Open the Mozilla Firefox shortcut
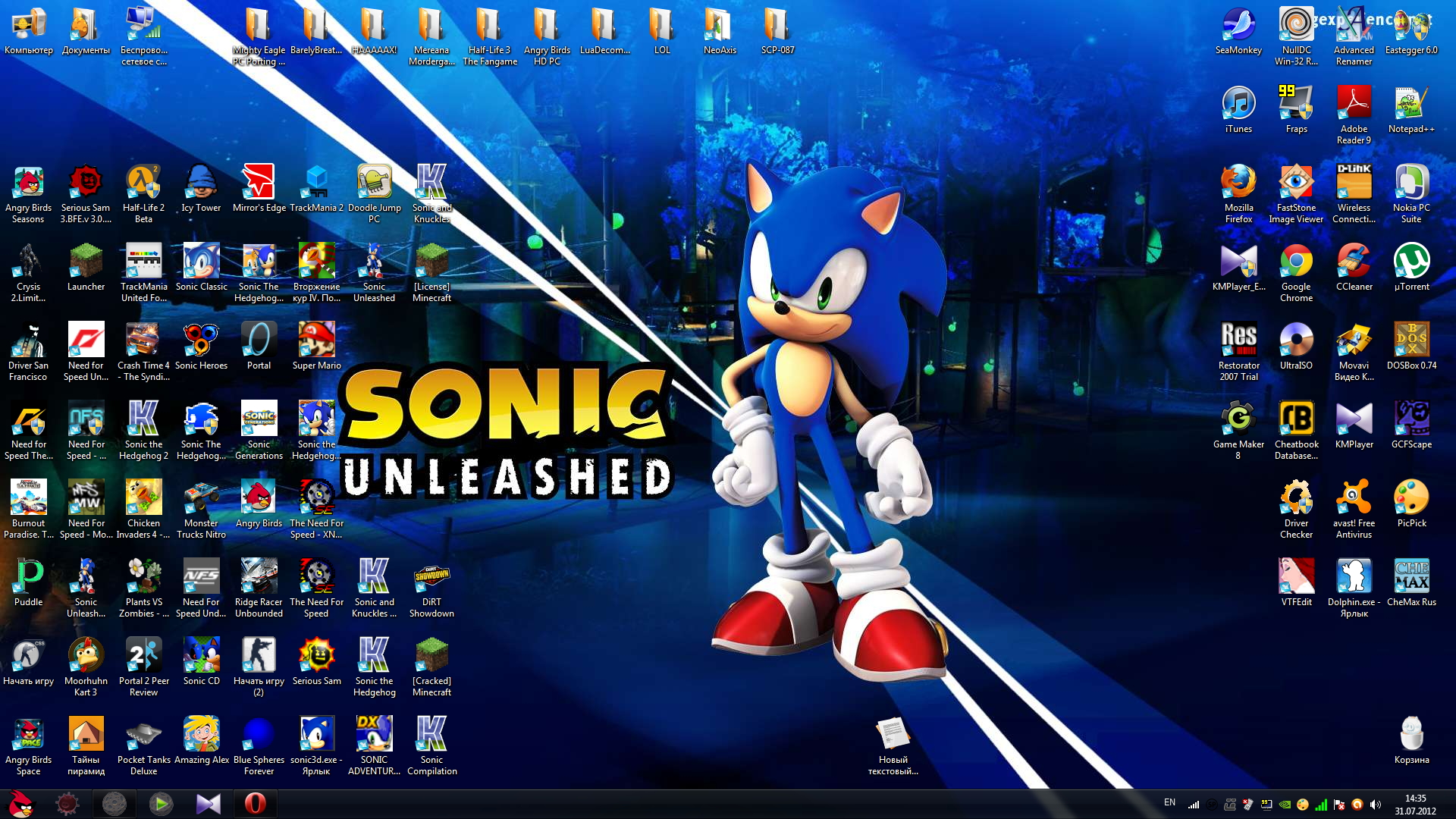Image resolution: width=1456 pixels, height=819 pixels. [1238, 184]
